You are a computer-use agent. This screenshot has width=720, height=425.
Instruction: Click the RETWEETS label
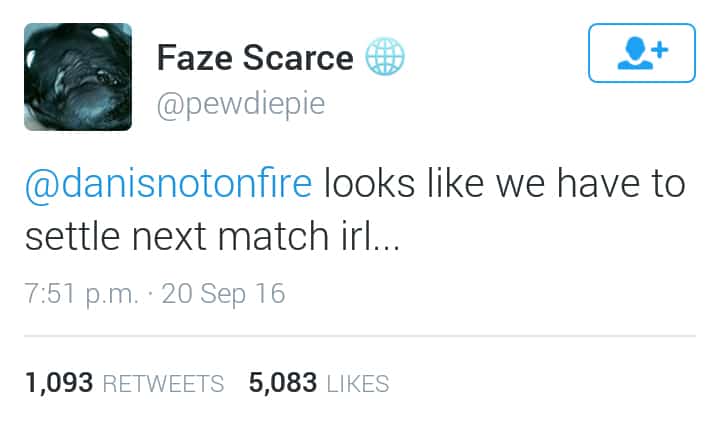163,383
